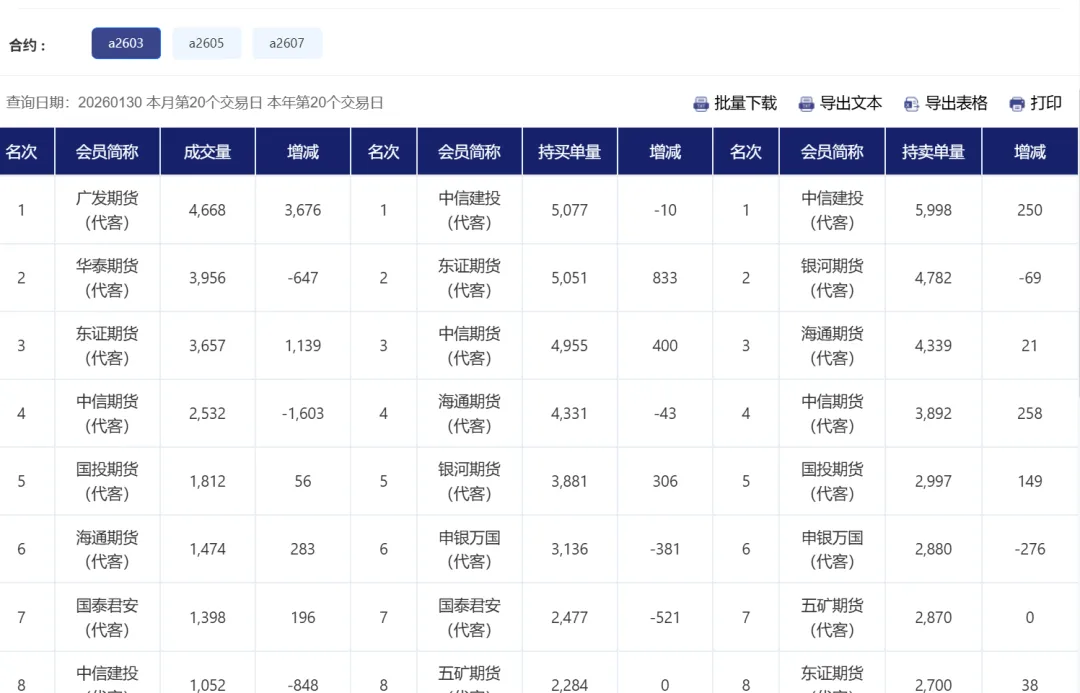Click short position value 2,870

[x=933, y=617]
